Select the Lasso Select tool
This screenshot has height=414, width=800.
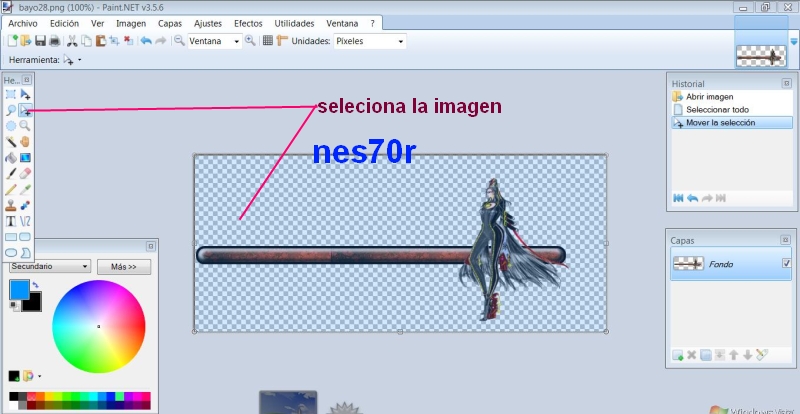click(11, 110)
